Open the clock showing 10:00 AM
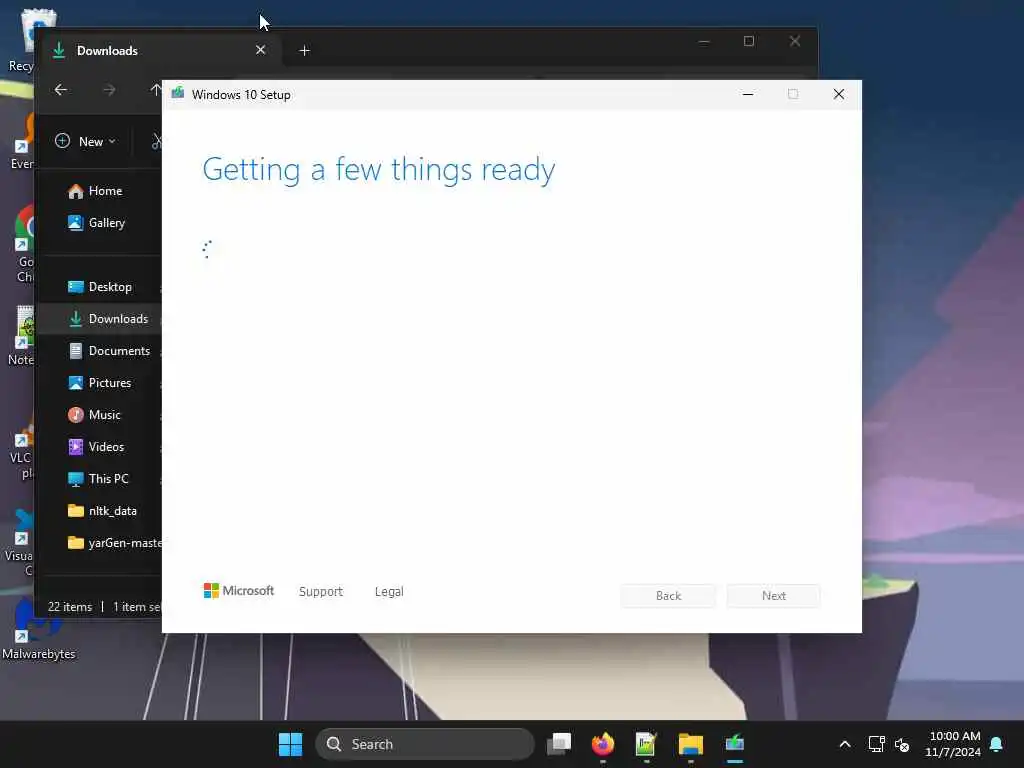Image resolution: width=1024 pixels, height=768 pixels. click(953, 744)
